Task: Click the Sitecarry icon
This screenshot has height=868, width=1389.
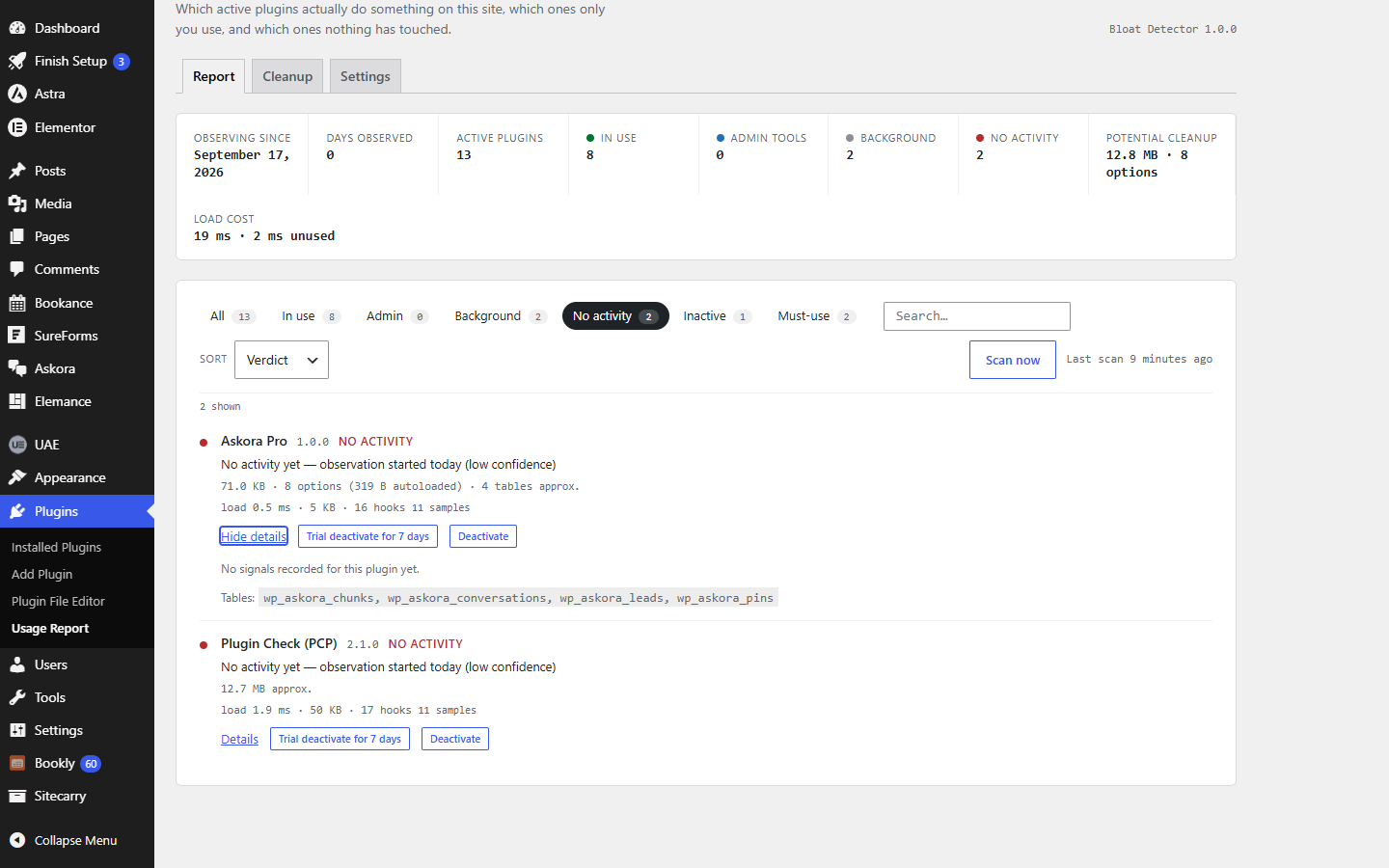Action: click(x=17, y=796)
